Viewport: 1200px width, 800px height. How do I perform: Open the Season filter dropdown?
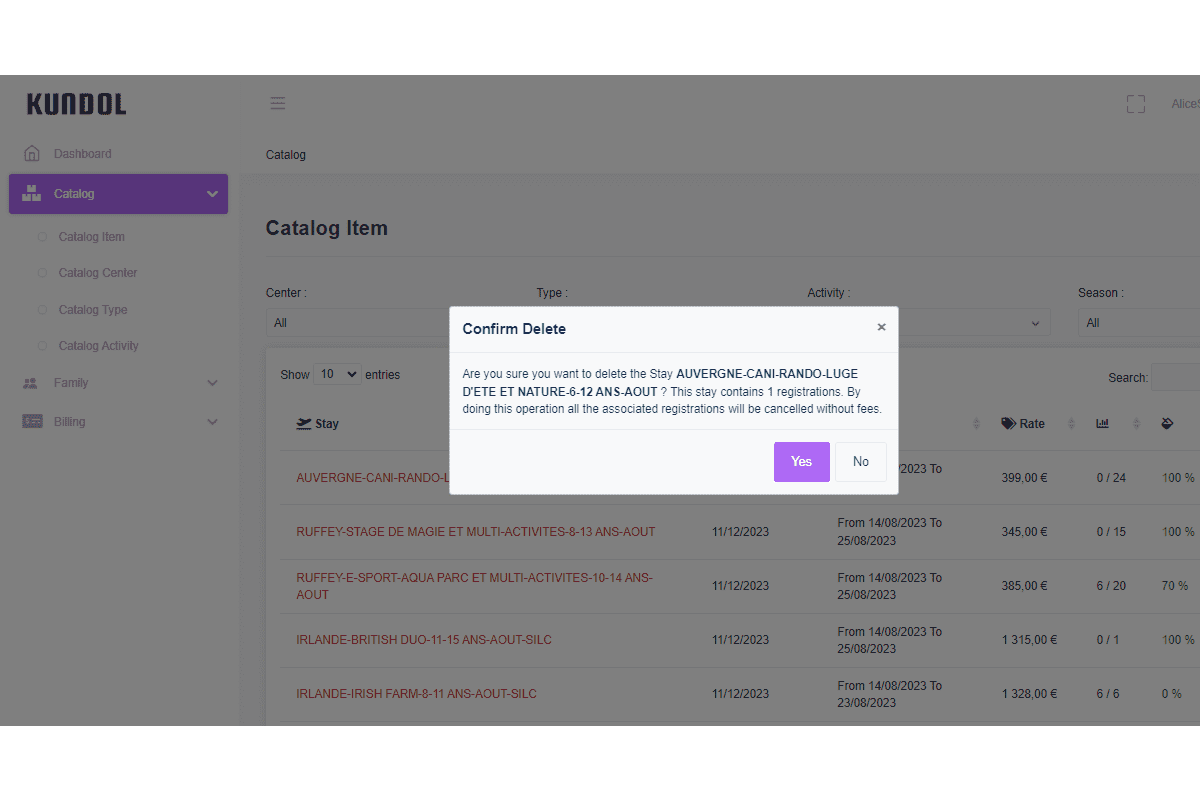[1138, 323]
